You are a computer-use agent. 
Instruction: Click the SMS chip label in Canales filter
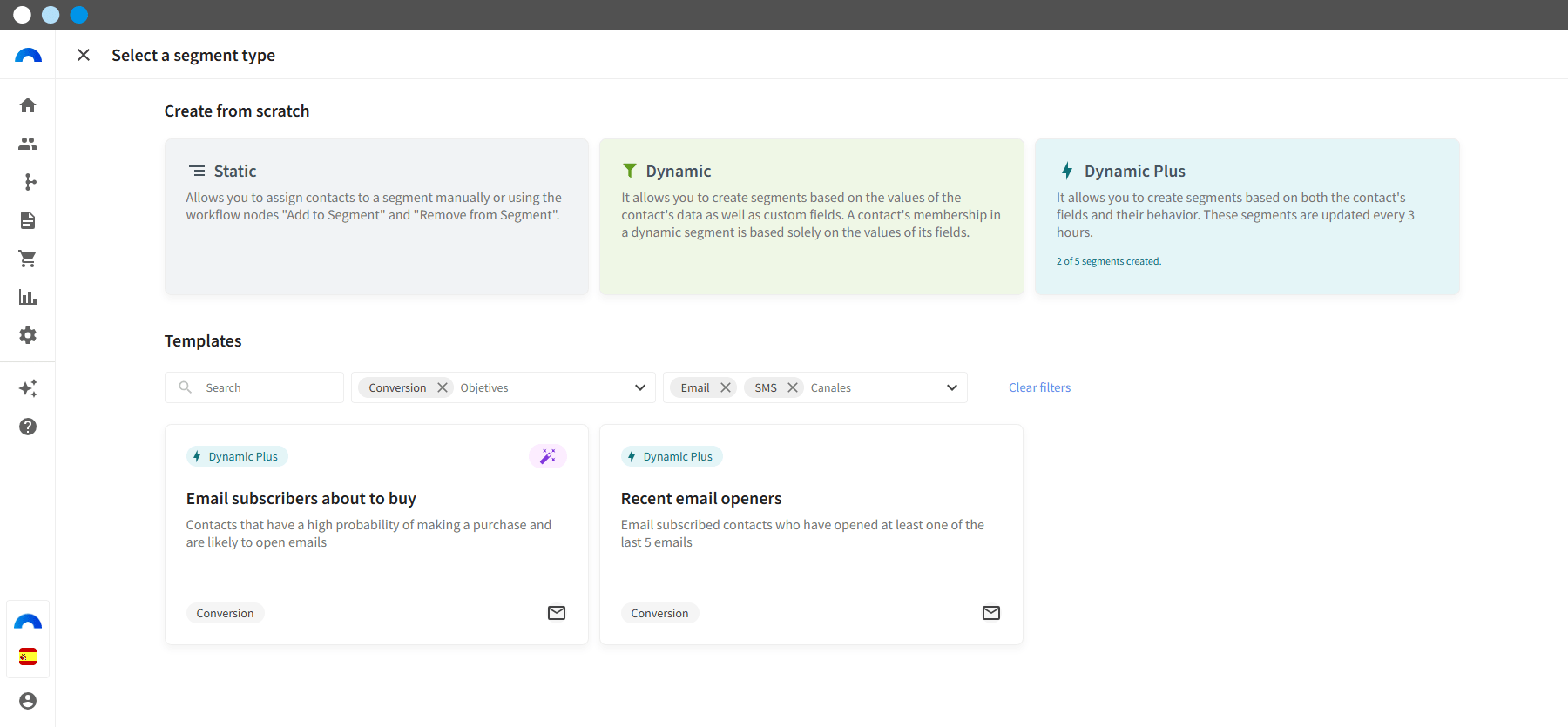tap(766, 387)
